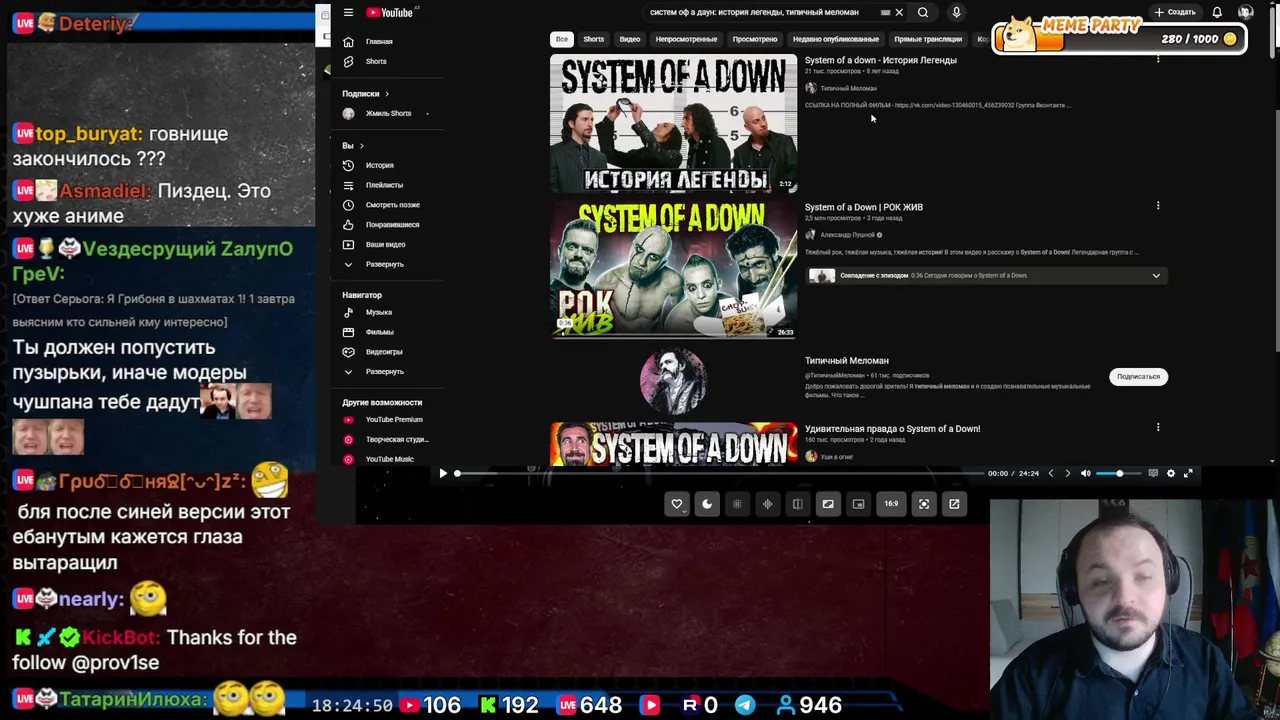The width and height of the screenshot is (1280, 720).
Task: Go to YouTube logo home page
Action: (389, 12)
